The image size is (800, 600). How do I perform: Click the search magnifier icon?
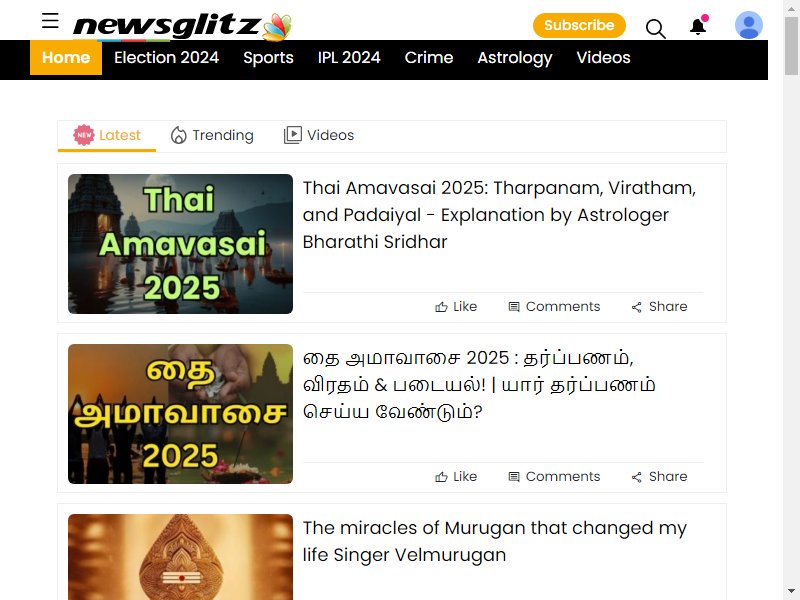[x=656, y=29]
